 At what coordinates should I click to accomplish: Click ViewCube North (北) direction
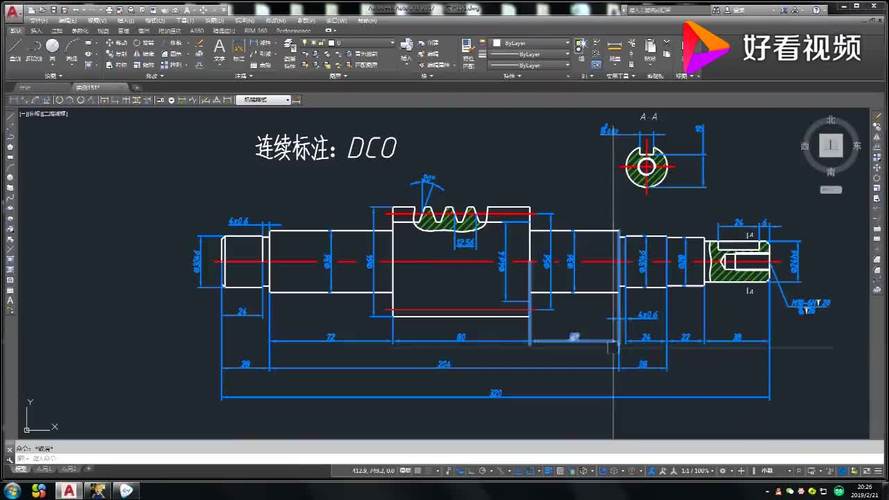pos(831,120)
